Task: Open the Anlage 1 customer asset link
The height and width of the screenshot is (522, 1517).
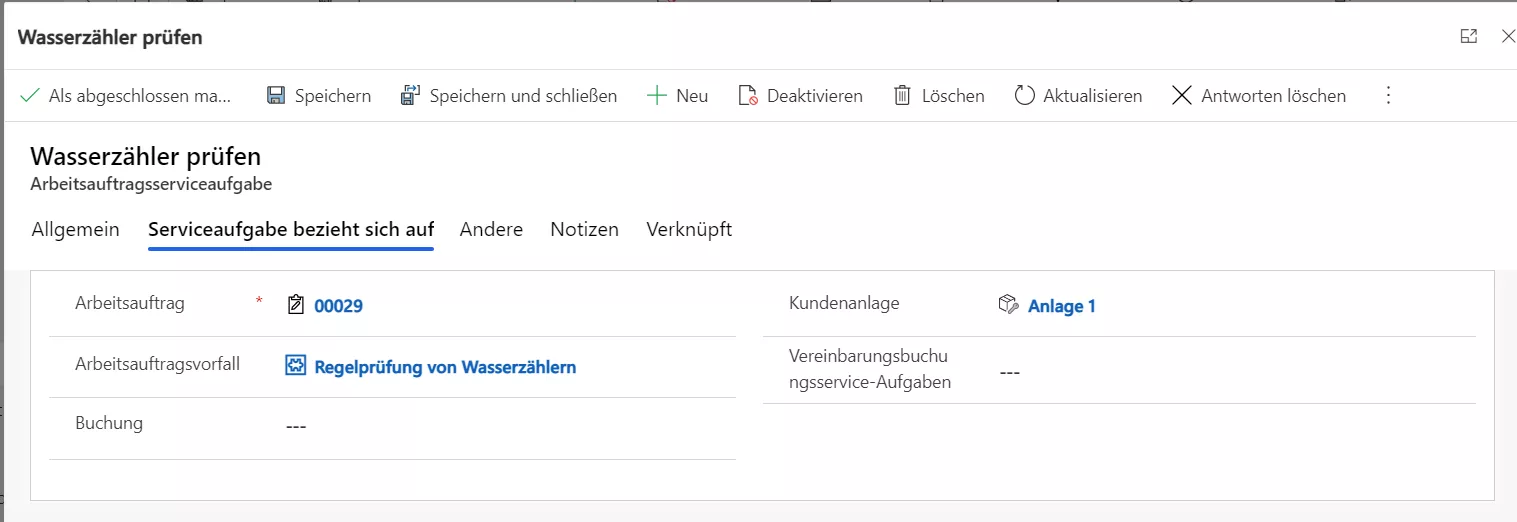Action: click(x=1061, y=306)
